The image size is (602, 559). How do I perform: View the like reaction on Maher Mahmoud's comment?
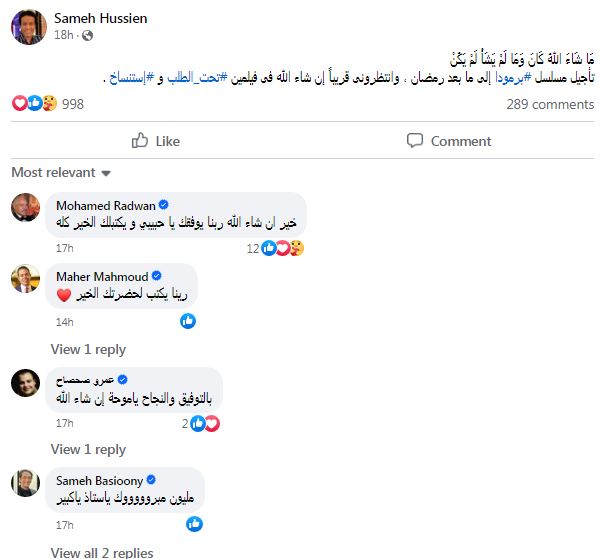click(188, 321)
